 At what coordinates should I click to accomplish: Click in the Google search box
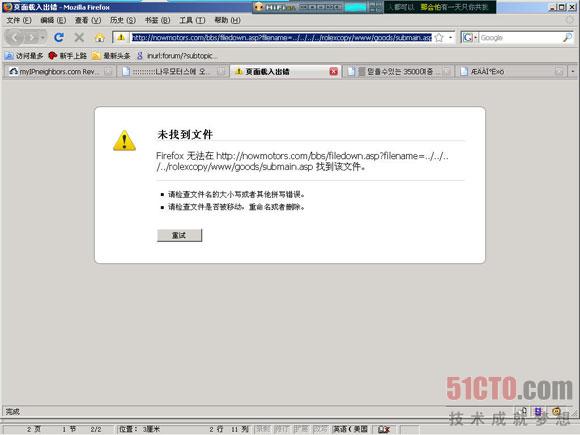520,37
